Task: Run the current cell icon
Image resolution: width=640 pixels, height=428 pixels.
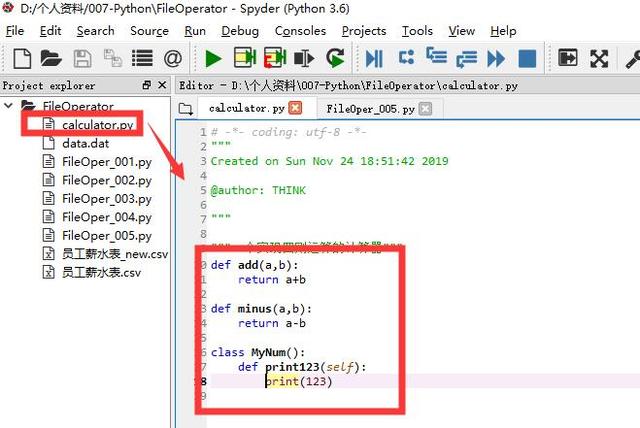Action: (244, 58)
